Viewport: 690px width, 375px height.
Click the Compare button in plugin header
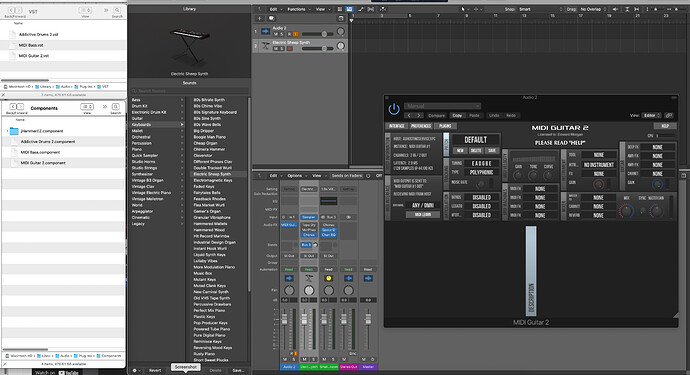pos(437,115)
